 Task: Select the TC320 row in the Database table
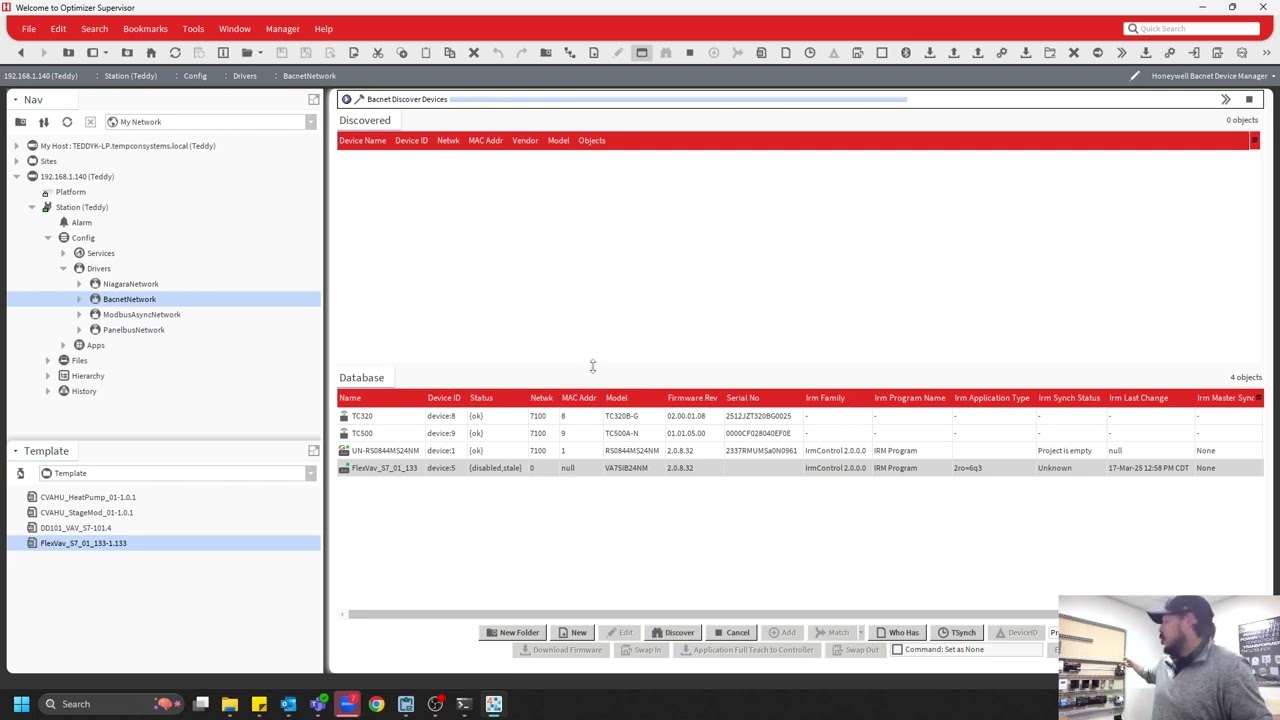[800, 416]
